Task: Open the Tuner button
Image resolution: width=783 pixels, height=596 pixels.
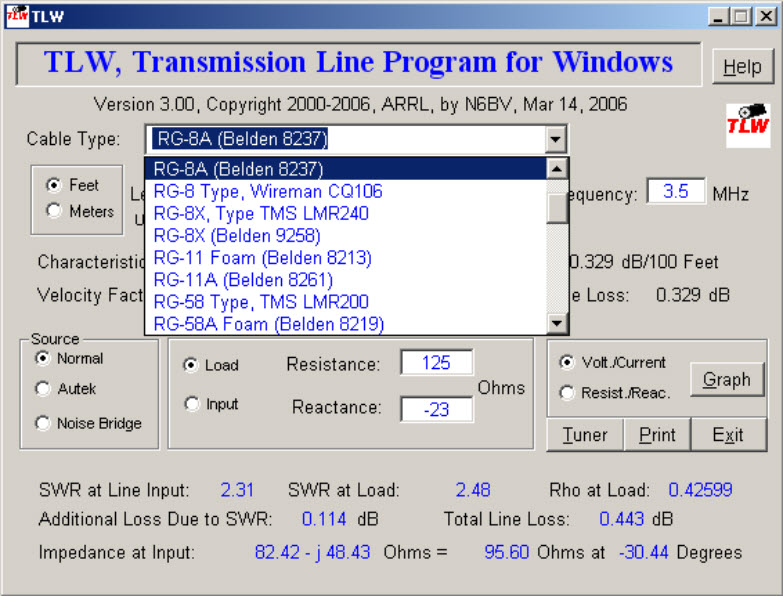Action: click(x=585, y=435)
